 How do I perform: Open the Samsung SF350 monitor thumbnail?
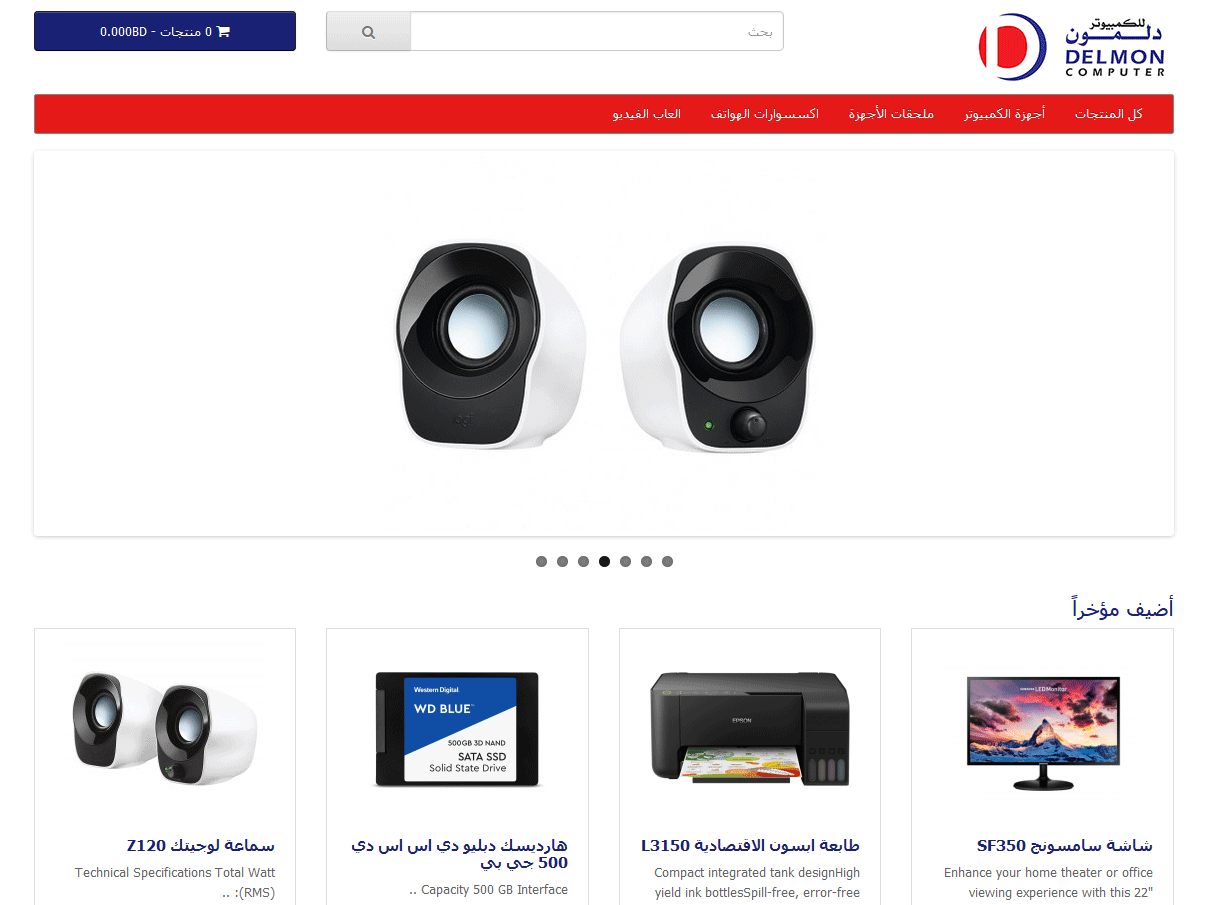click(x=1042, y=731)
